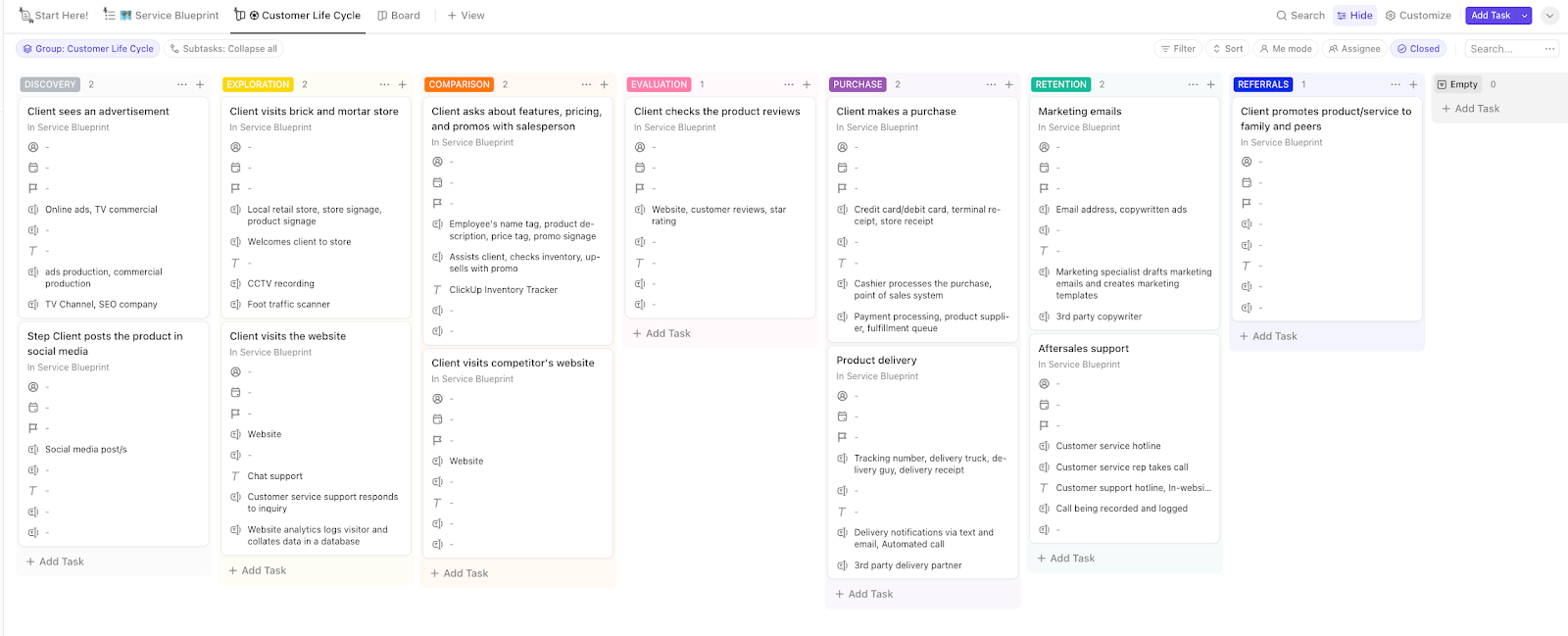Screen dimensions: 1568x636
Task: Open the ellipsis menu for REFERRALS column
Action: click(x=1396, y=85)
